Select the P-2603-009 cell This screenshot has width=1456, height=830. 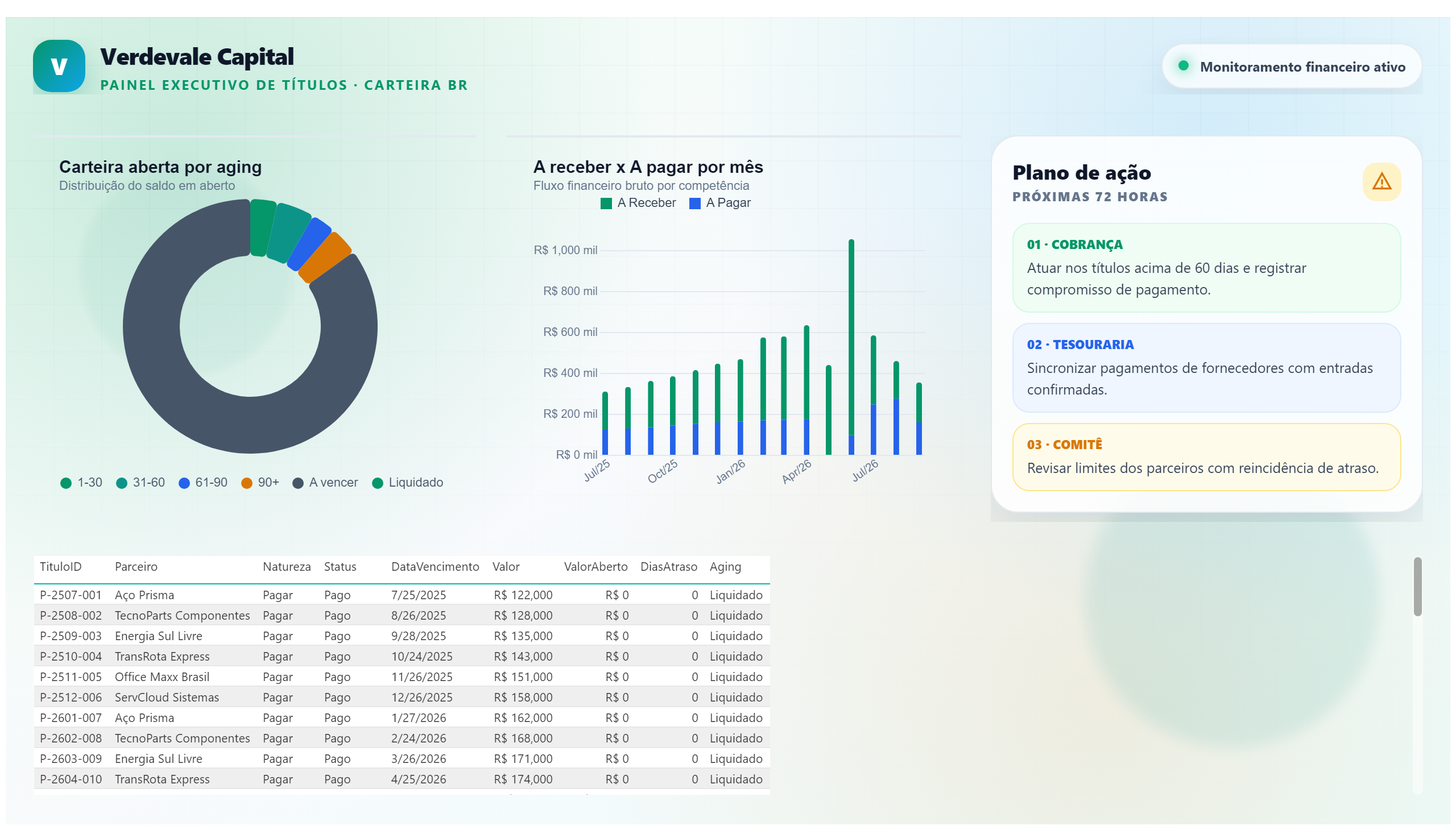[71, 760]
